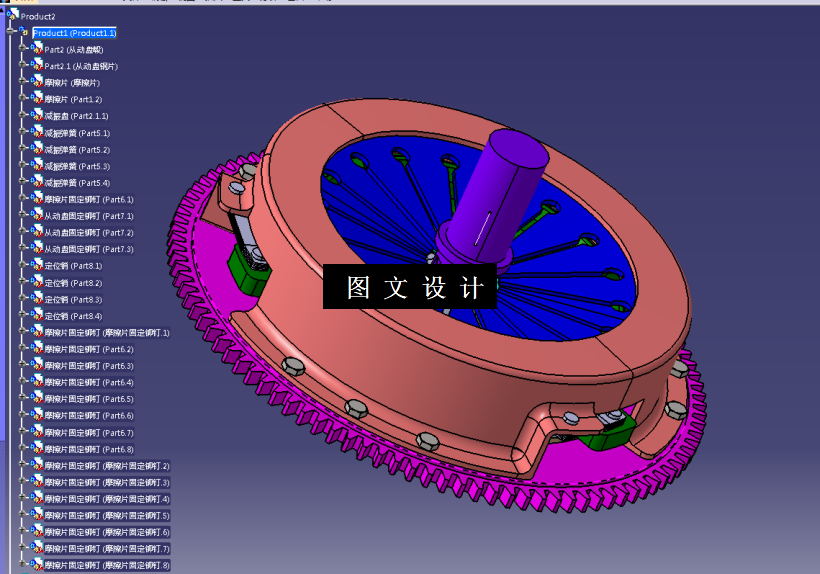Click the part icon beside 定位销 (Part8.1)
Viewport: 820px width, 574px height.
pos(37,265)
